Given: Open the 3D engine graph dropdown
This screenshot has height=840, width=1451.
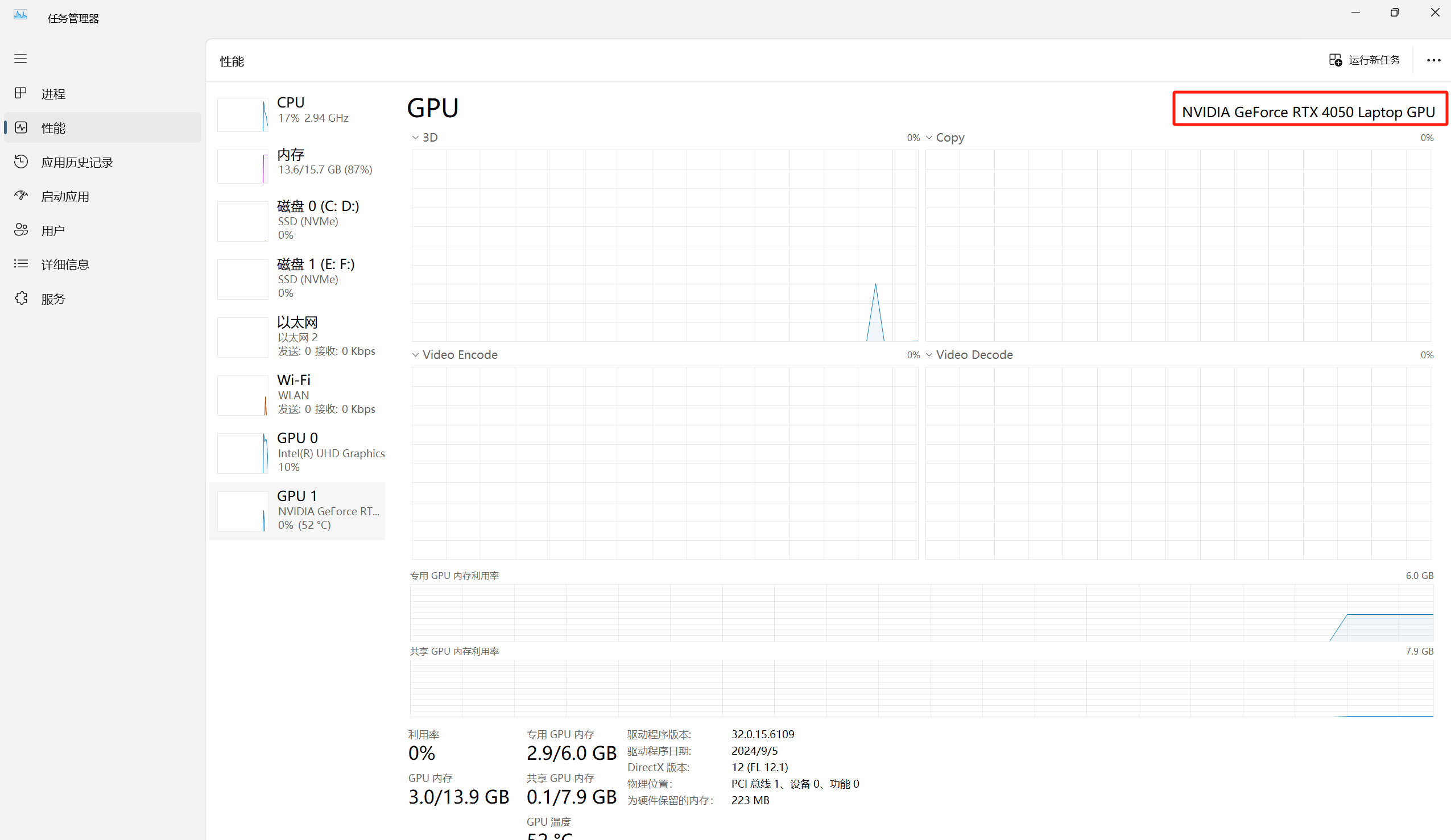Looking at the screenshot, I should point(415,138).
